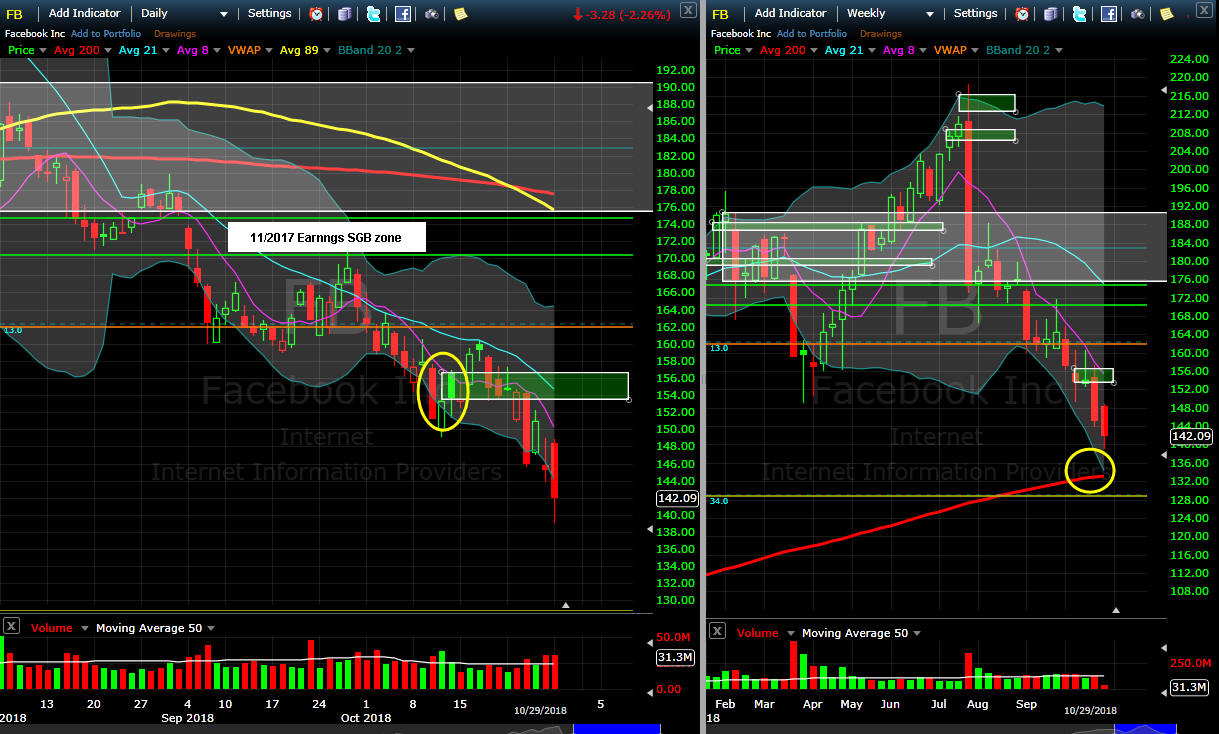Click the alarm clock alert icon on Daily chart

(316, 14)
